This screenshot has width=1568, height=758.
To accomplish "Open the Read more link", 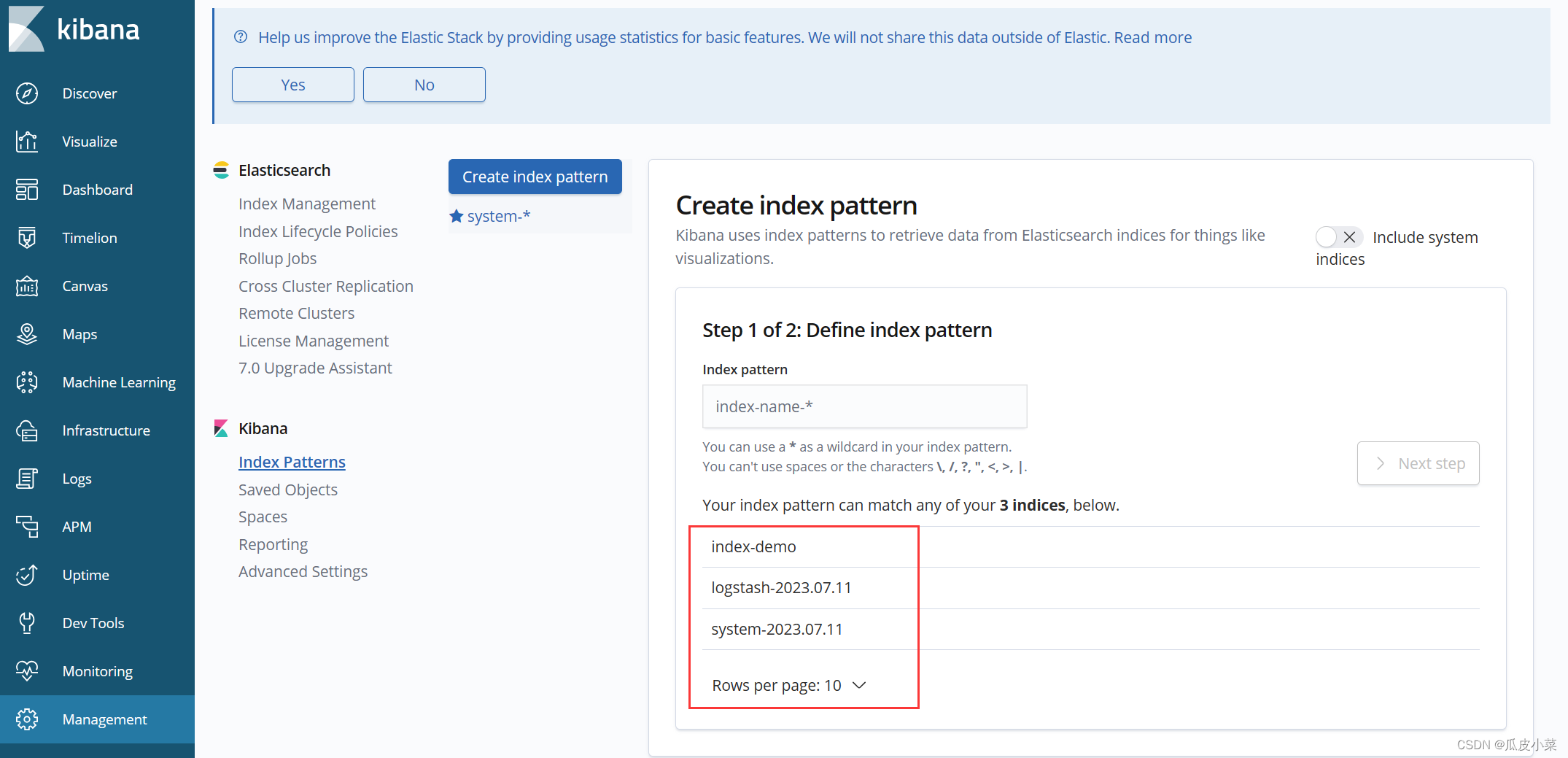I will [x=1153, y=37].
